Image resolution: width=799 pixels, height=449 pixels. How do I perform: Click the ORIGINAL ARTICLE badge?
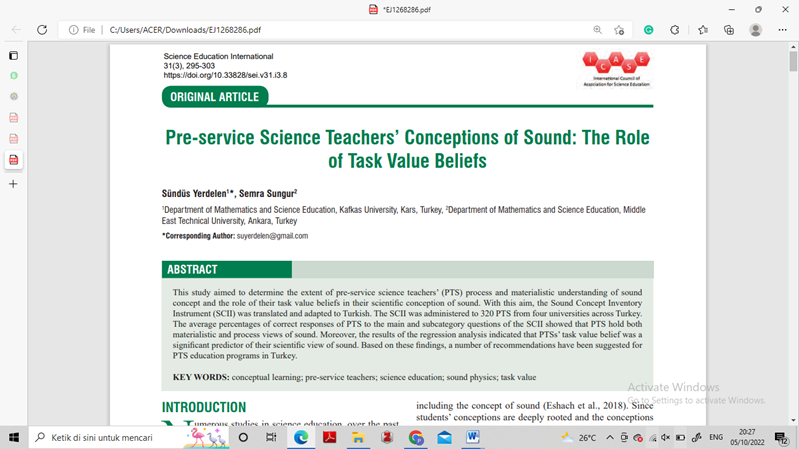(x=215, y=97)
